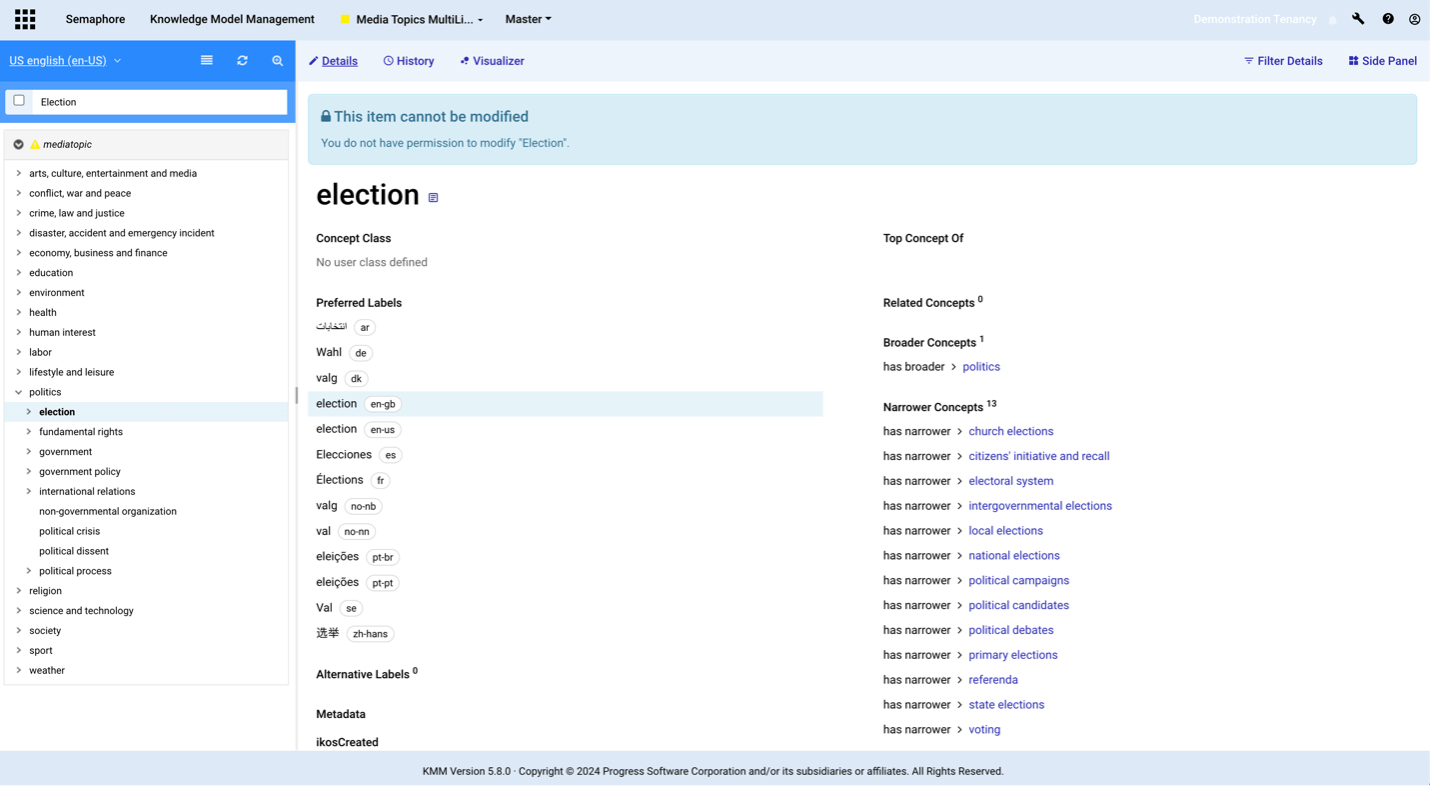Screen dimensions: 1430x788
Task: Switch to the Visualizer tab
Action: click(x=492, y=61)
